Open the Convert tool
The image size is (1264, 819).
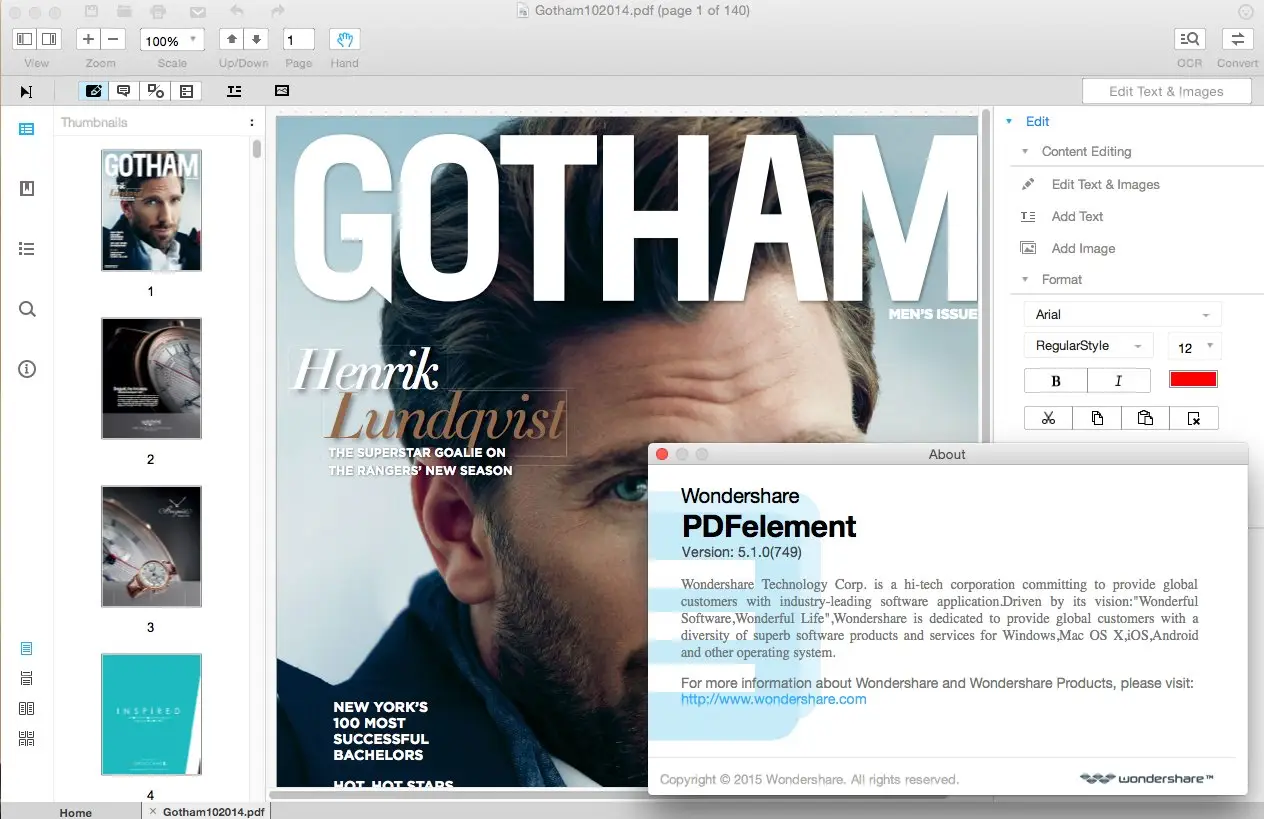1237,39
